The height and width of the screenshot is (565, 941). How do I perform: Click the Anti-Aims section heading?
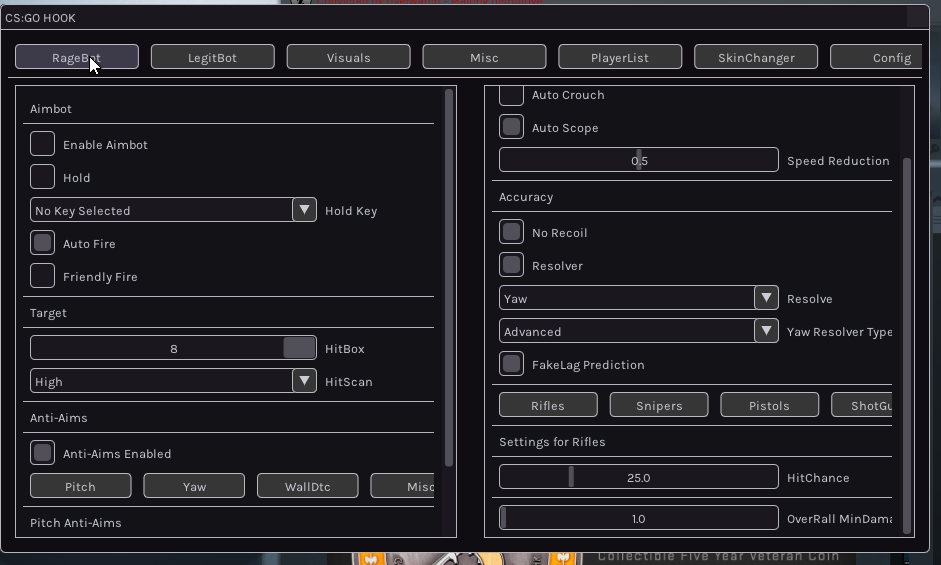[59, 418]
